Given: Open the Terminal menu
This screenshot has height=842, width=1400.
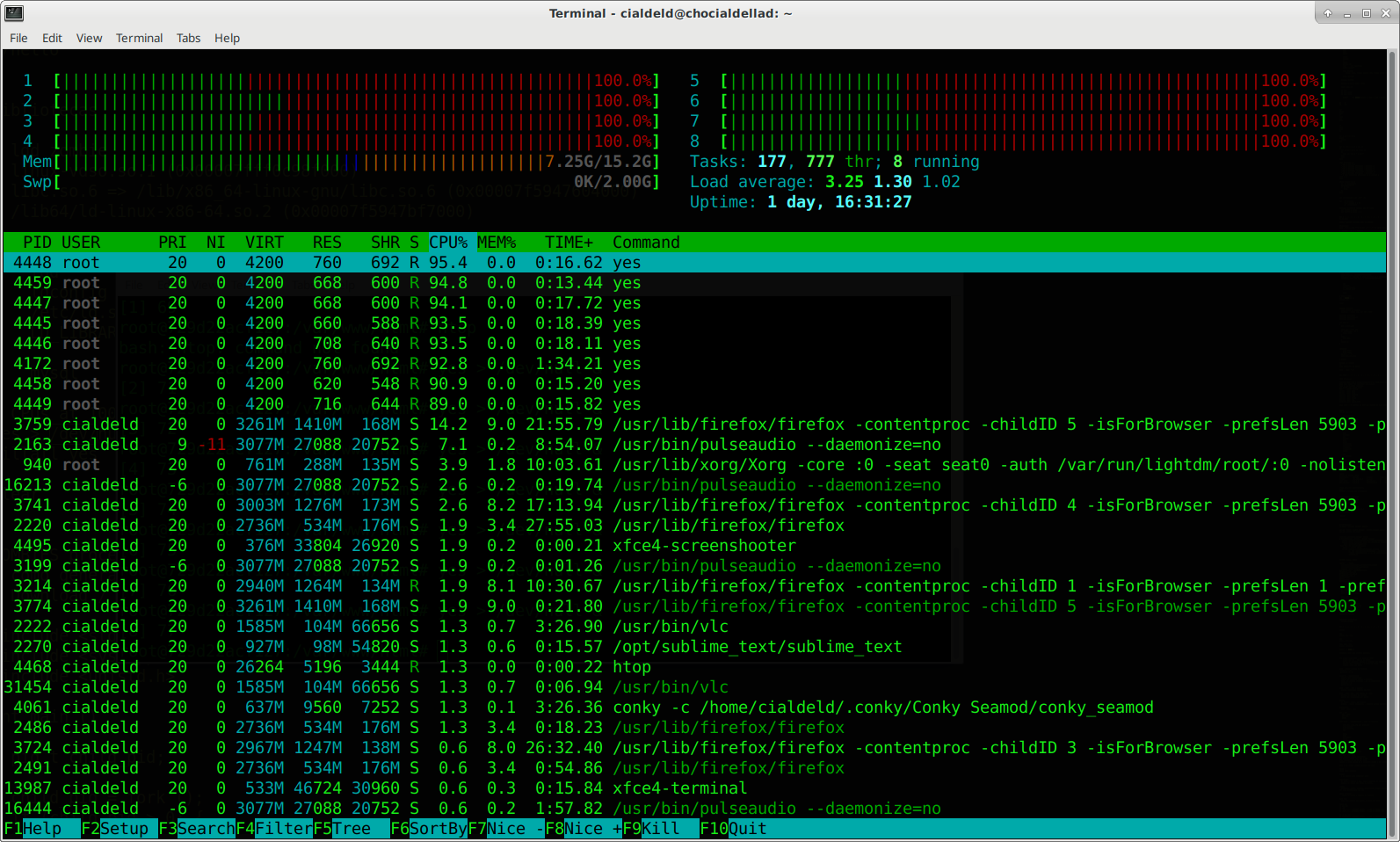Looking at the screenshot, I should click(139, 38).
